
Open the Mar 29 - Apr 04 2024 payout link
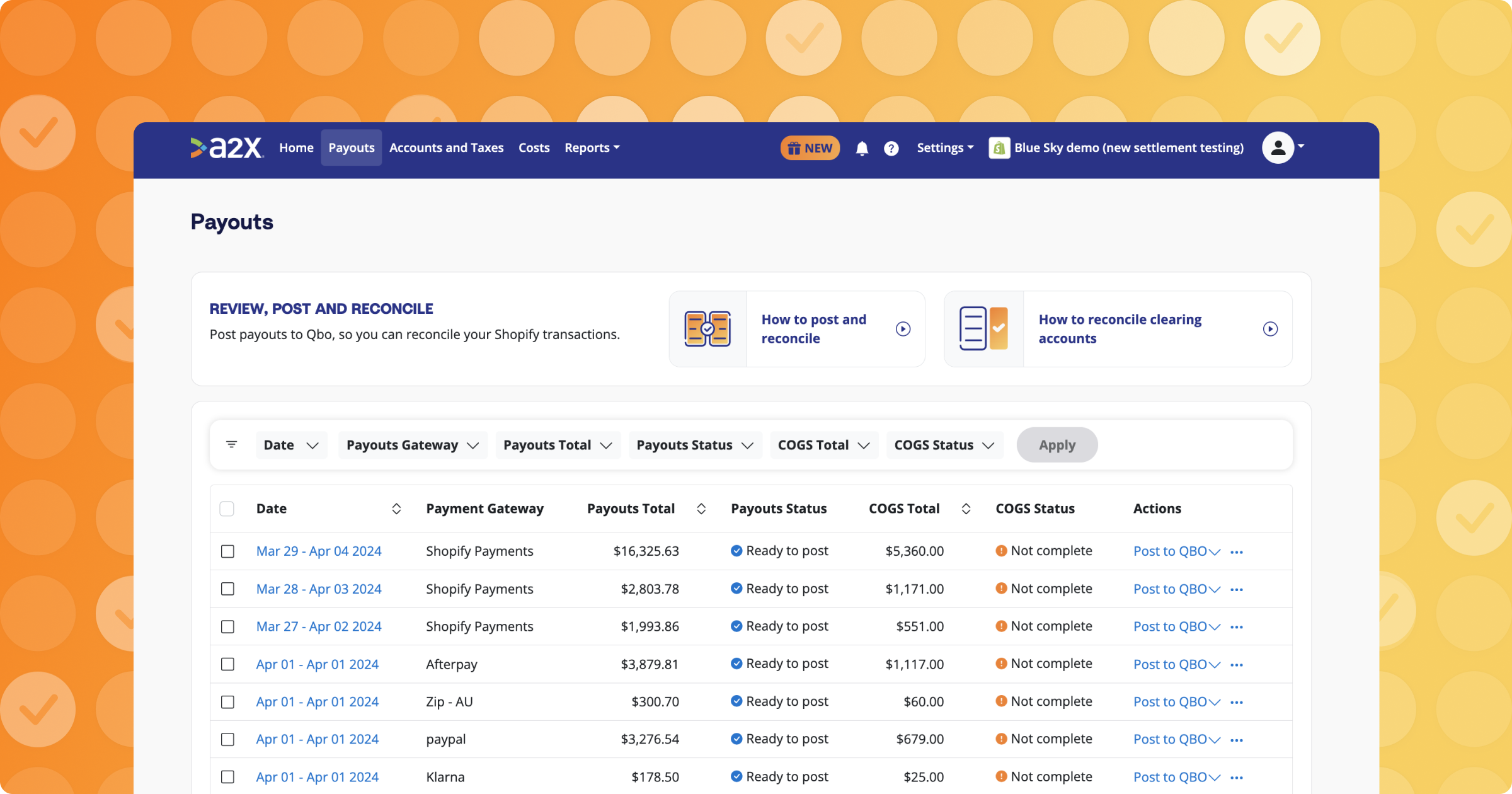click(319, 551)
